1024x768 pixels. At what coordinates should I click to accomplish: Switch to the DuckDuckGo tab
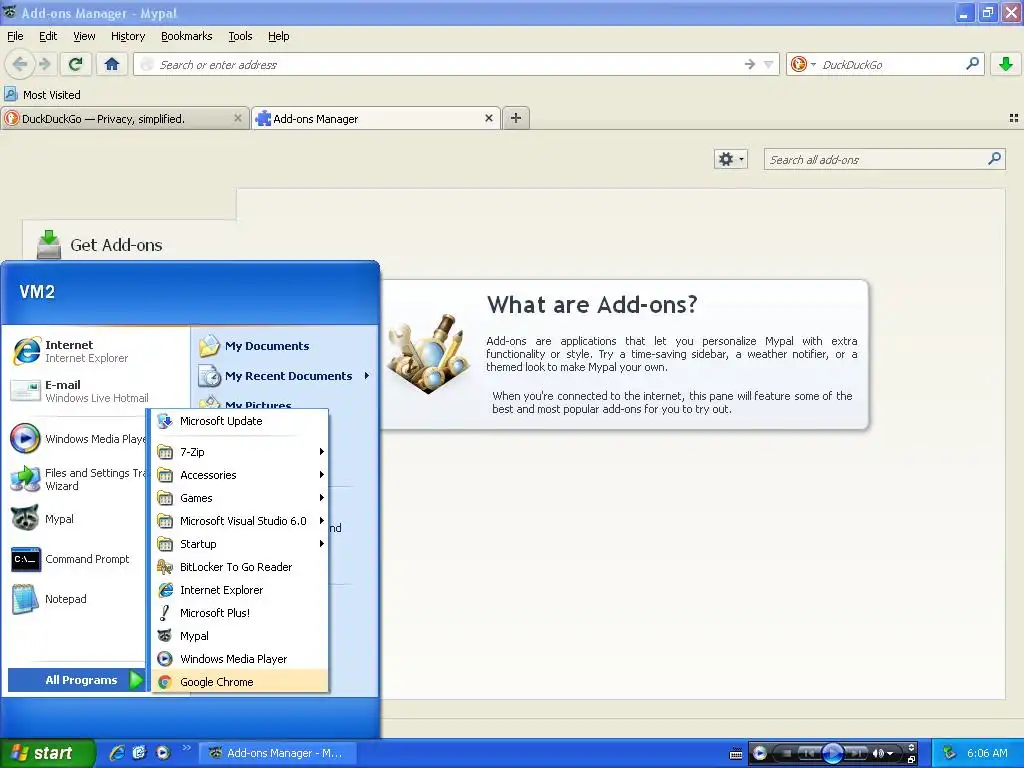pos(124,118)
